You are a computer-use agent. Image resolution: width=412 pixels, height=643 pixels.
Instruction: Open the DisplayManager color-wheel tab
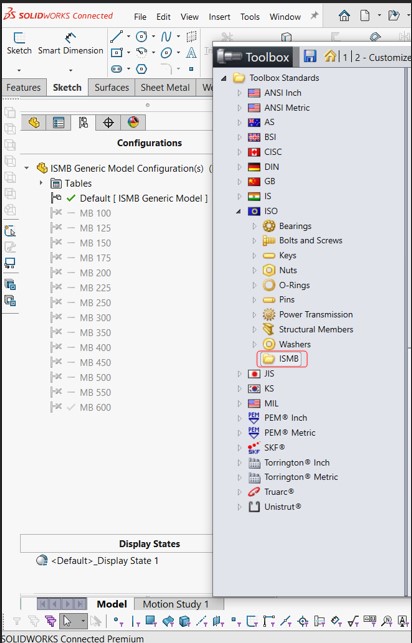pos(133,122)
